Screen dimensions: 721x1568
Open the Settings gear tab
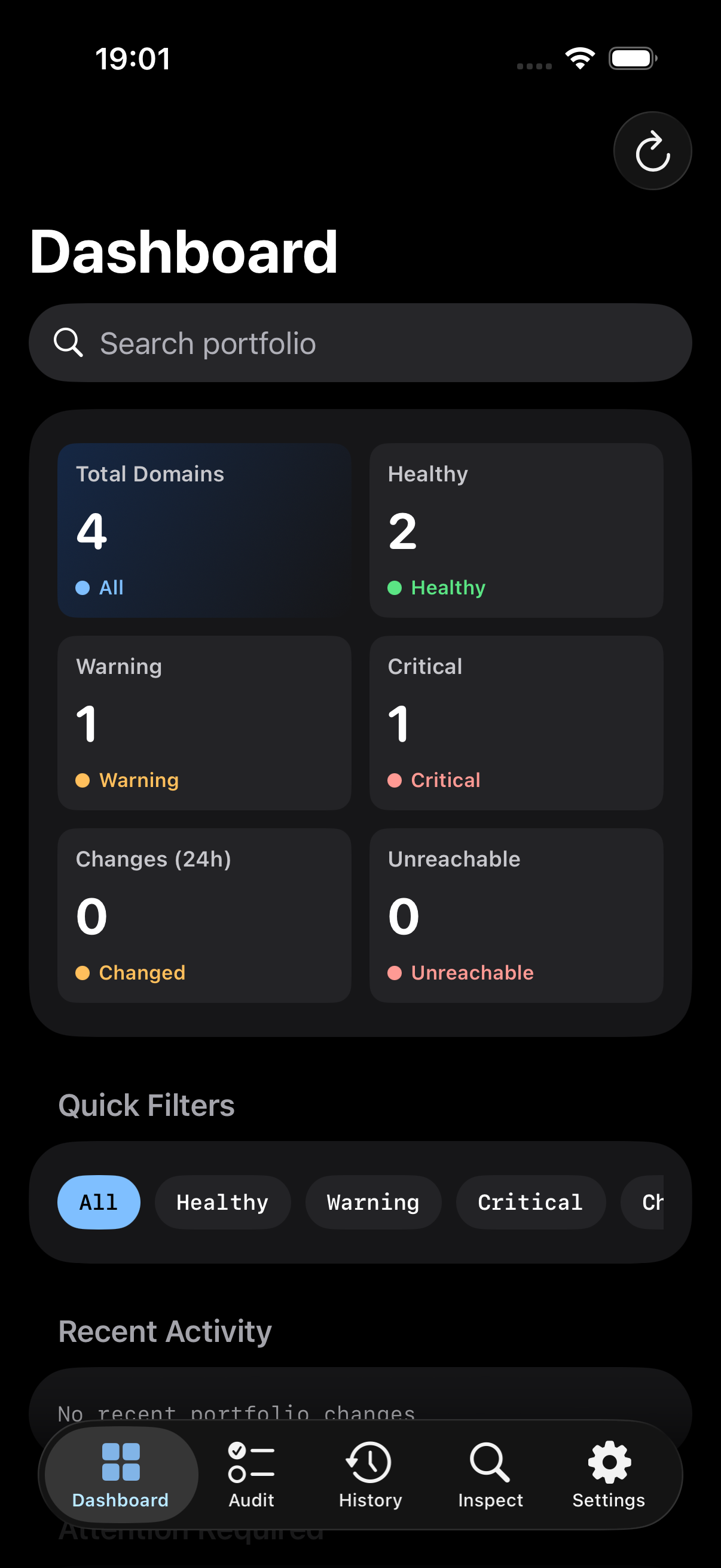tap(609, 1474)
